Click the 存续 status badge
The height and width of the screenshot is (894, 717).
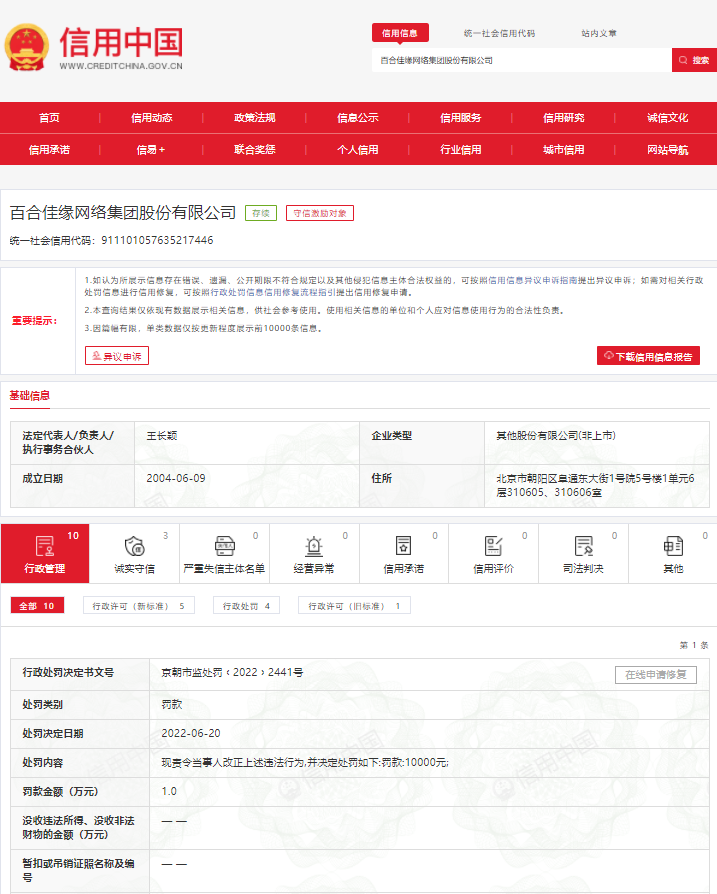click(x=261, y=213)
